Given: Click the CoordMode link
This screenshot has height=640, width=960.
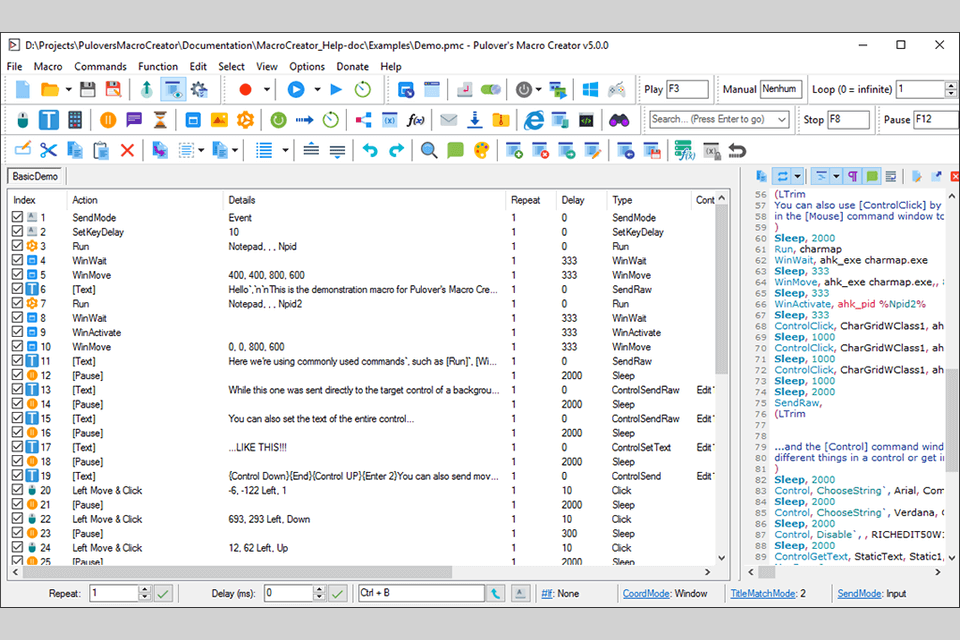Looking at the screenshot, I should coord(646,593).
